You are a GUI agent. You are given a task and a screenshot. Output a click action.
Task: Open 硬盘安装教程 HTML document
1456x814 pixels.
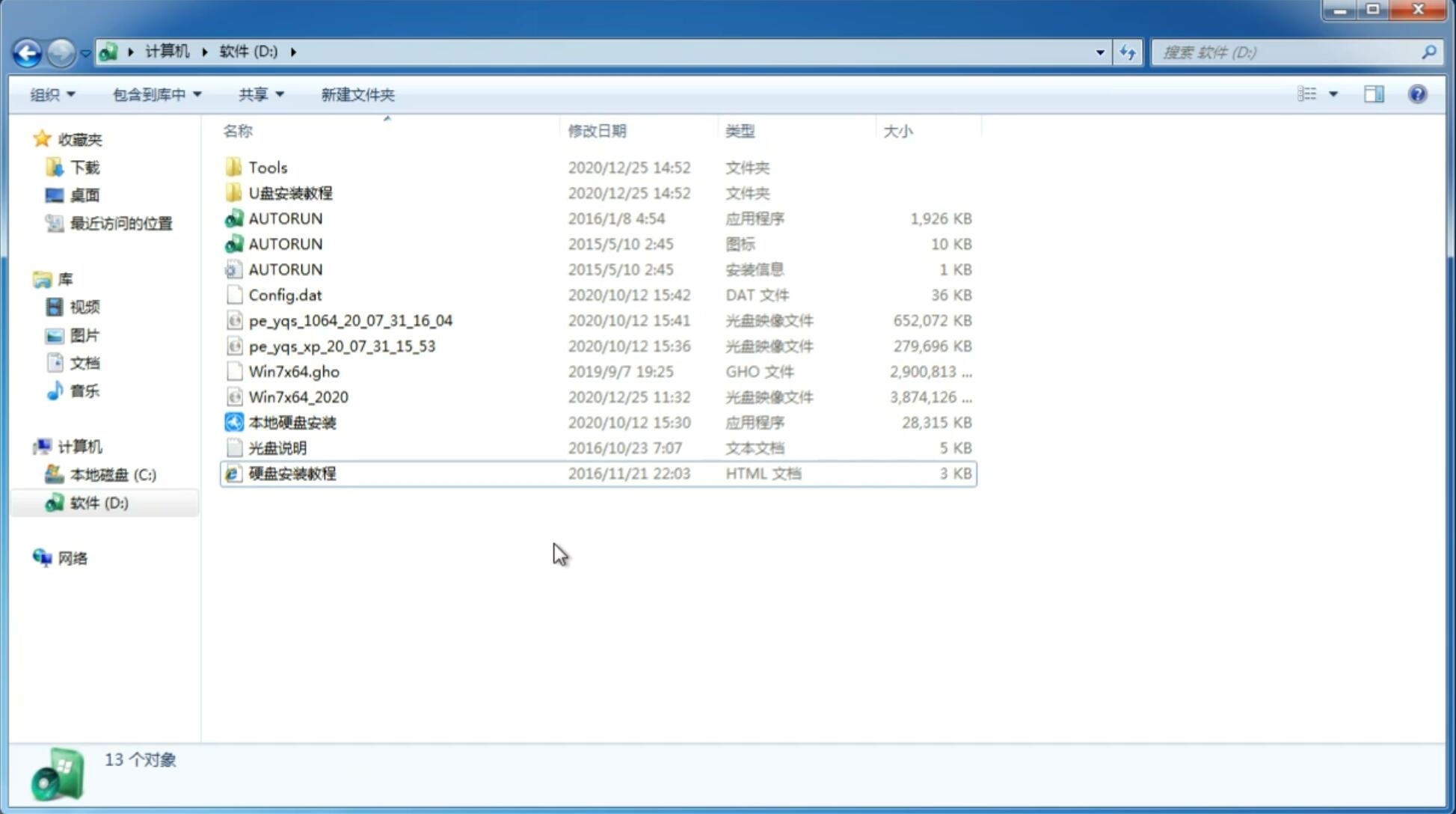[x=291, y=473]
